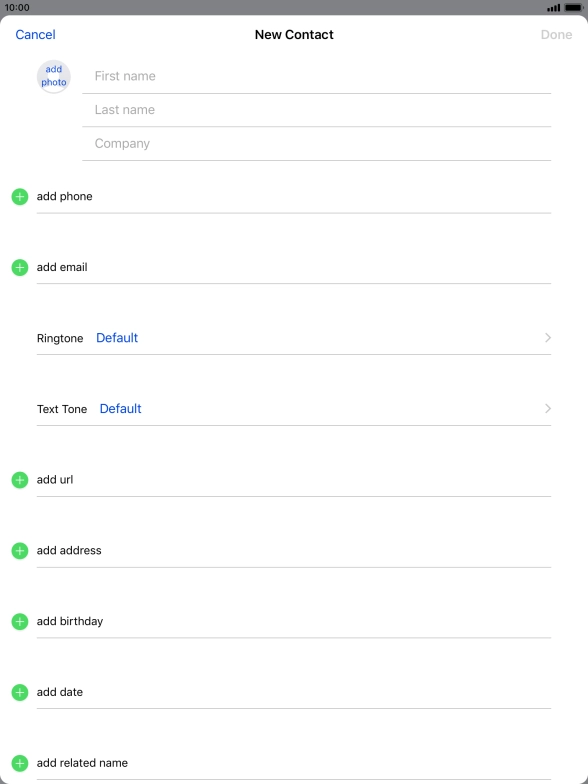Tap the green plus for add address

(x=20, y=551)
